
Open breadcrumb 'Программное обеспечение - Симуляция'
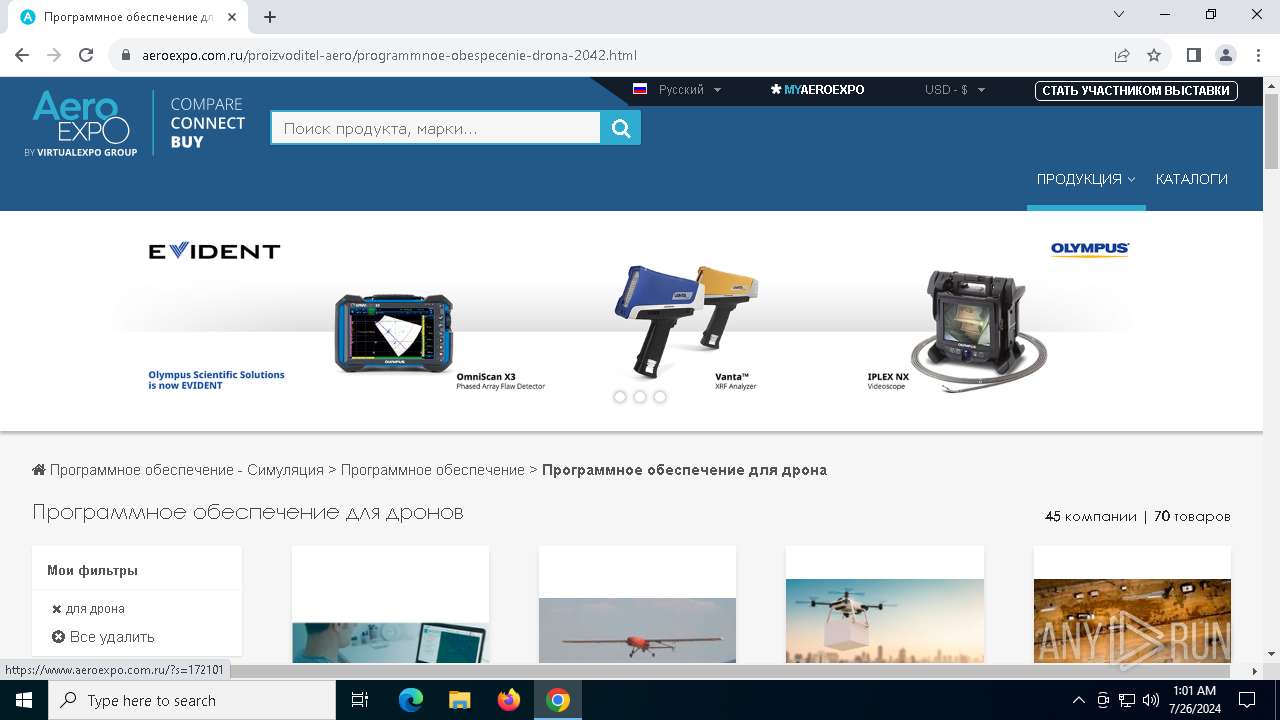(x=187, y=469)
